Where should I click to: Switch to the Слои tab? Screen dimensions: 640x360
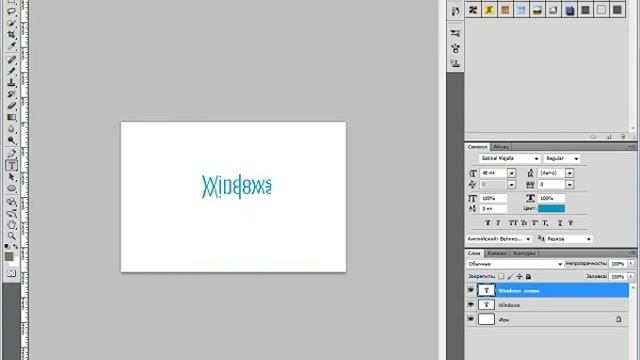474,253
